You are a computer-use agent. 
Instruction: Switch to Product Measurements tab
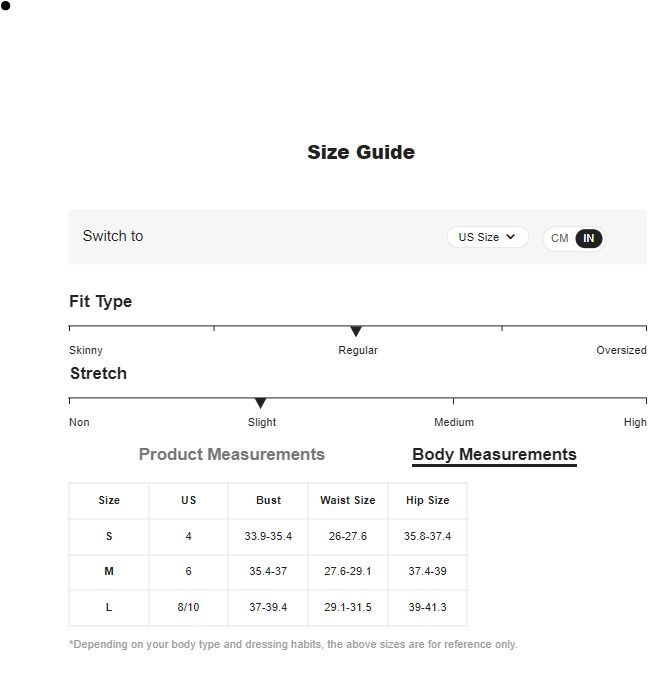pyautogui.click(x=232, y=454)
